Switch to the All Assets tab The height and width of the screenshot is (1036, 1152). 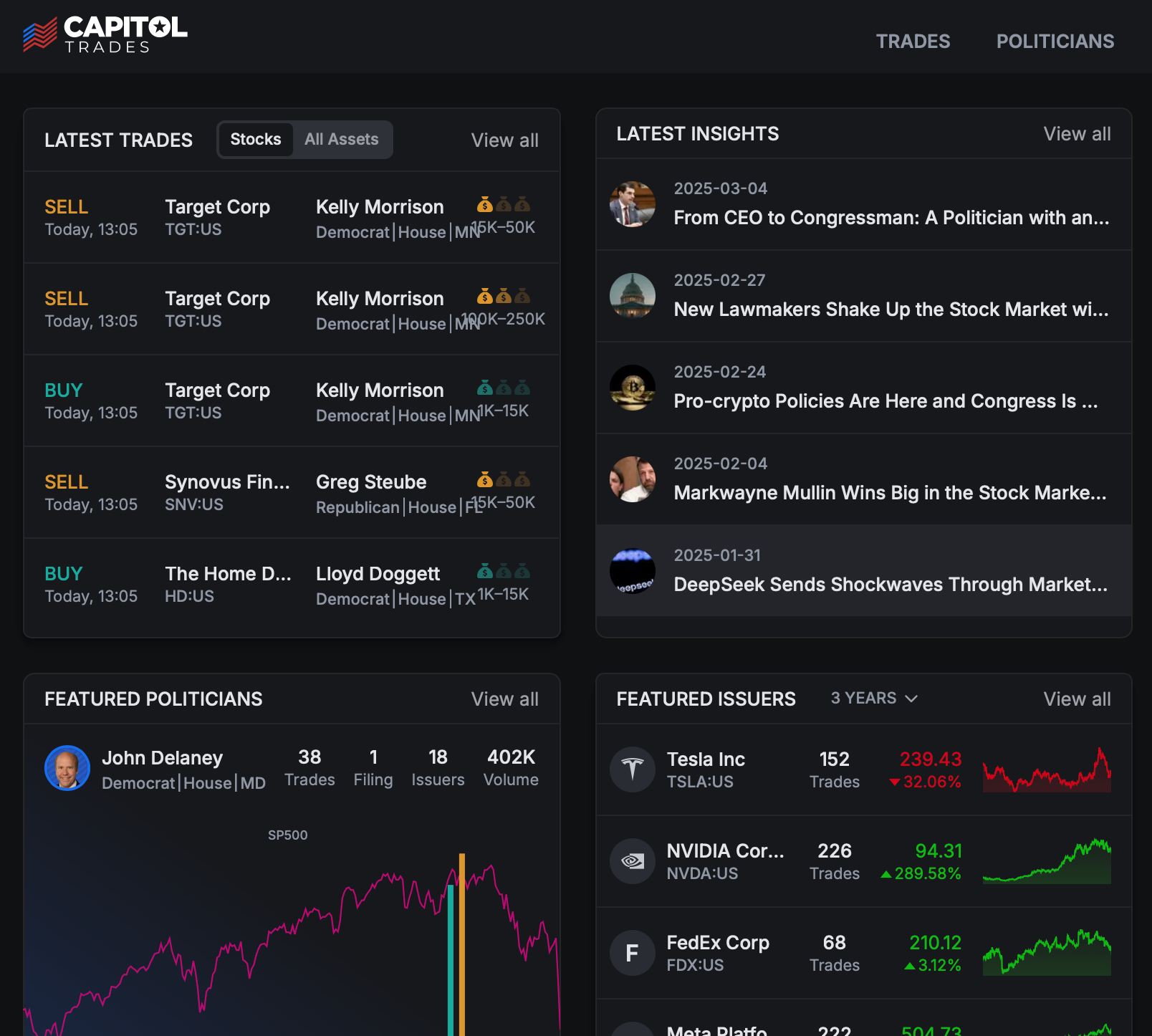342,140
